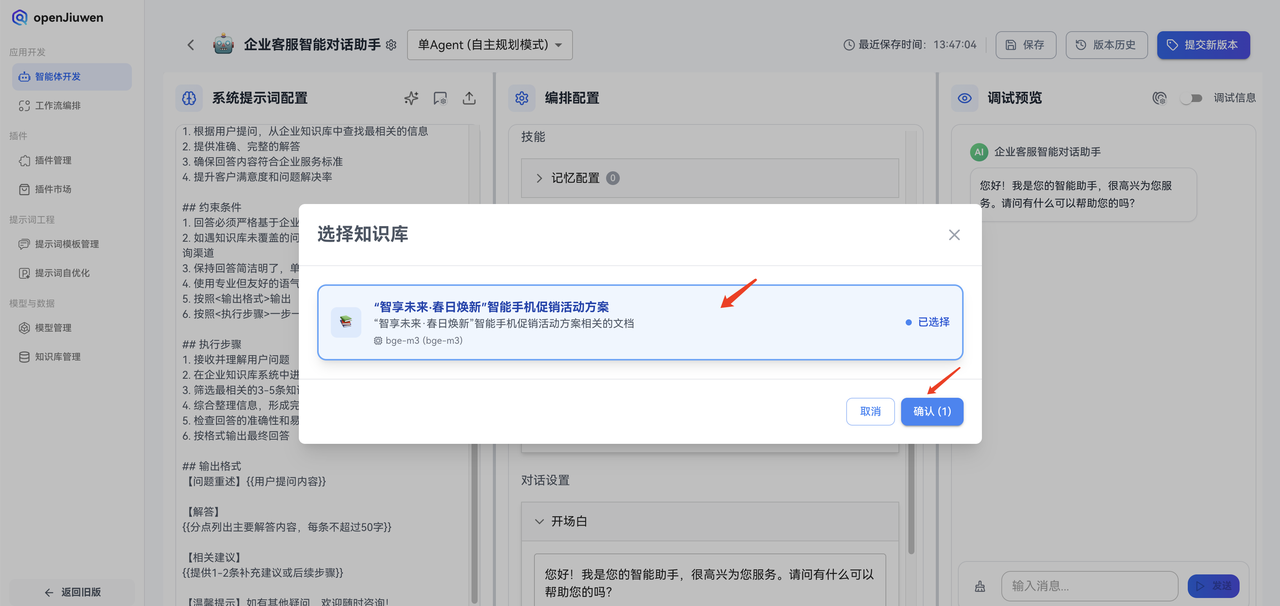Click the knowledge base books icon
The width and height of the screenshot is (1280, 606).
coord(346,322)
